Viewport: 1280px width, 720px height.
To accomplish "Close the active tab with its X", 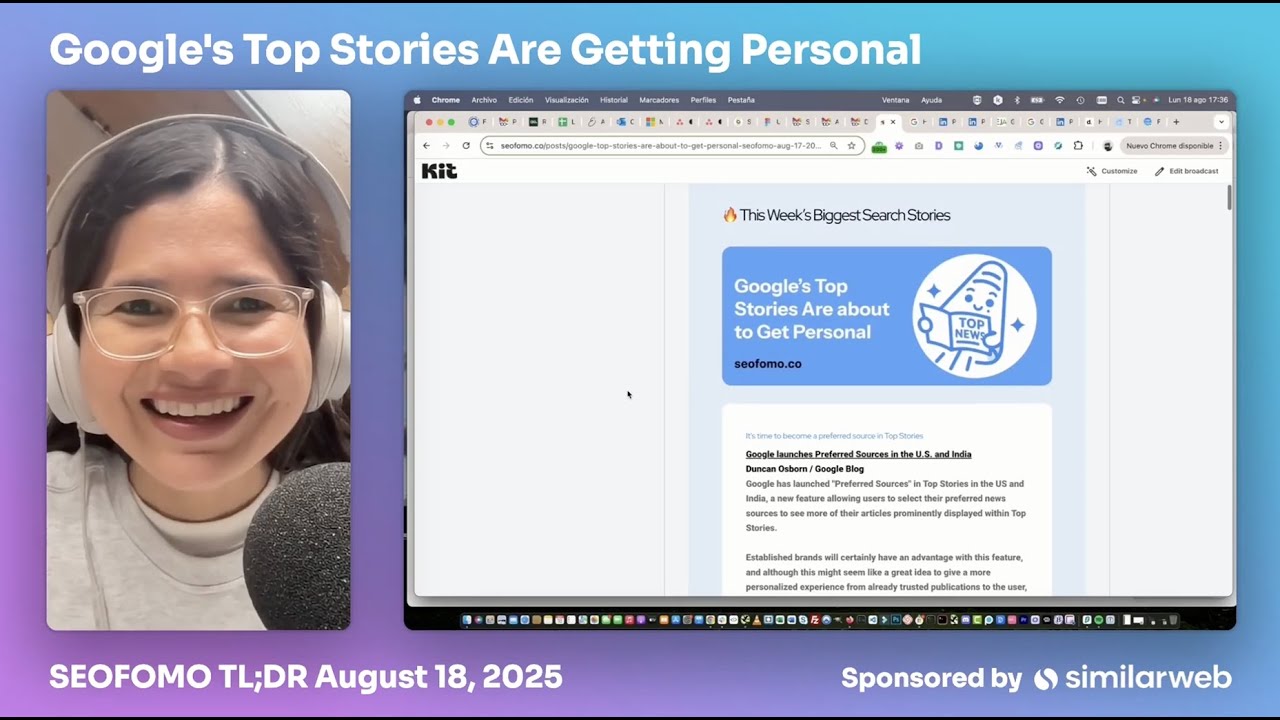I will coord(893,122).
